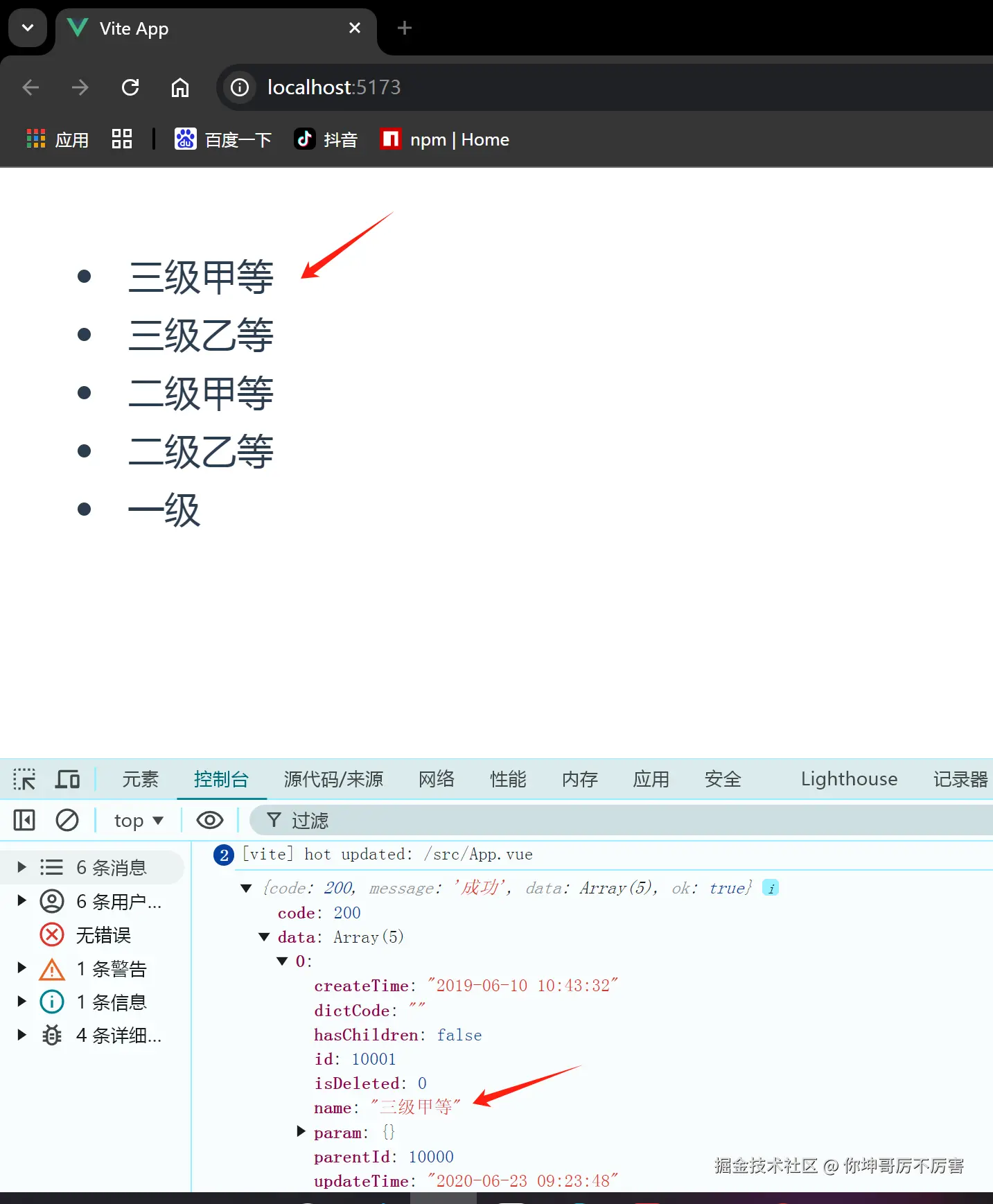Go back to previous page
Viewport: 993px width, 1204px height.
[x=30, y=87]
